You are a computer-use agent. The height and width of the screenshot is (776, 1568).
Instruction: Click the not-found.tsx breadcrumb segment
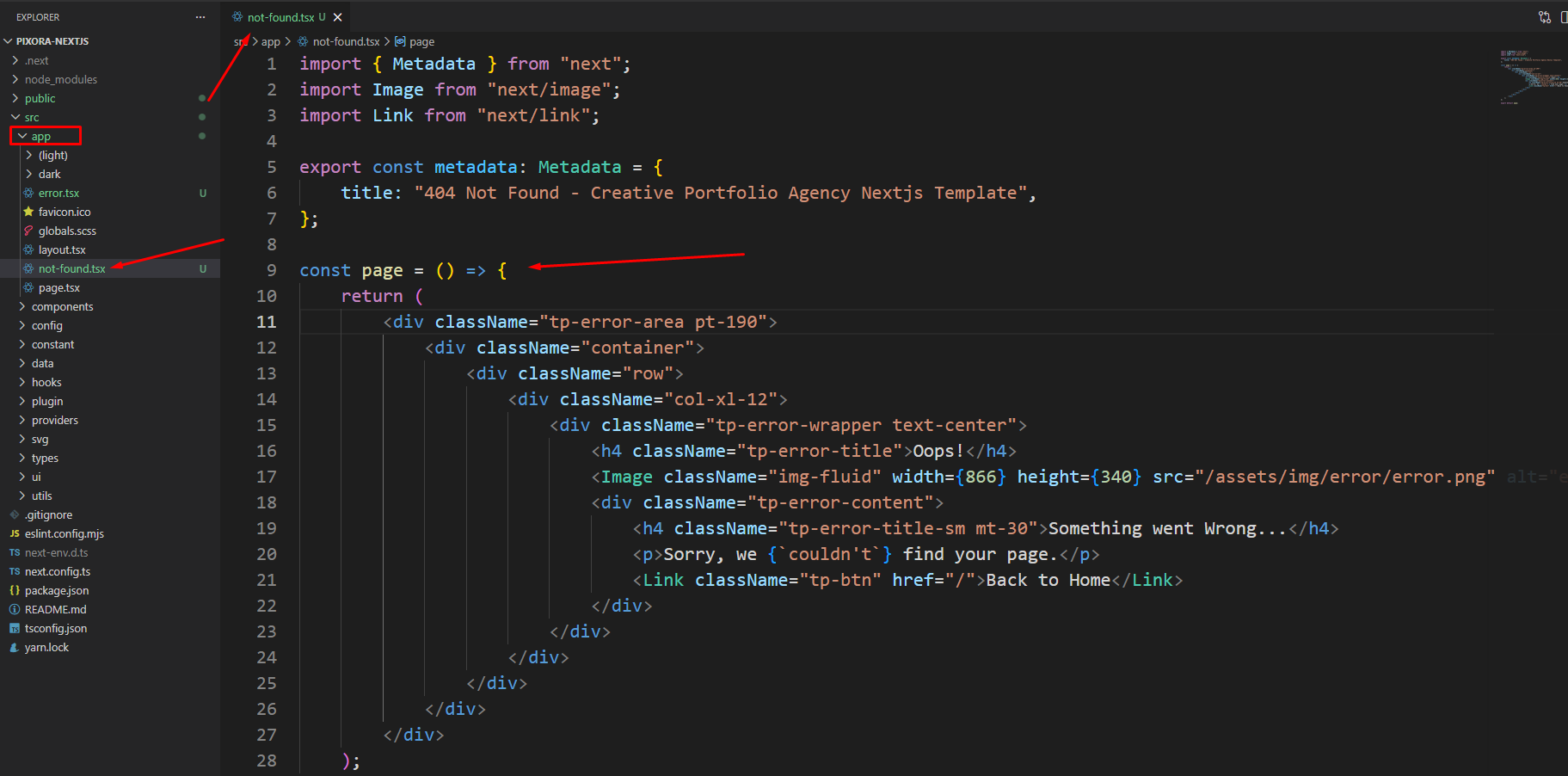point(346,41)
